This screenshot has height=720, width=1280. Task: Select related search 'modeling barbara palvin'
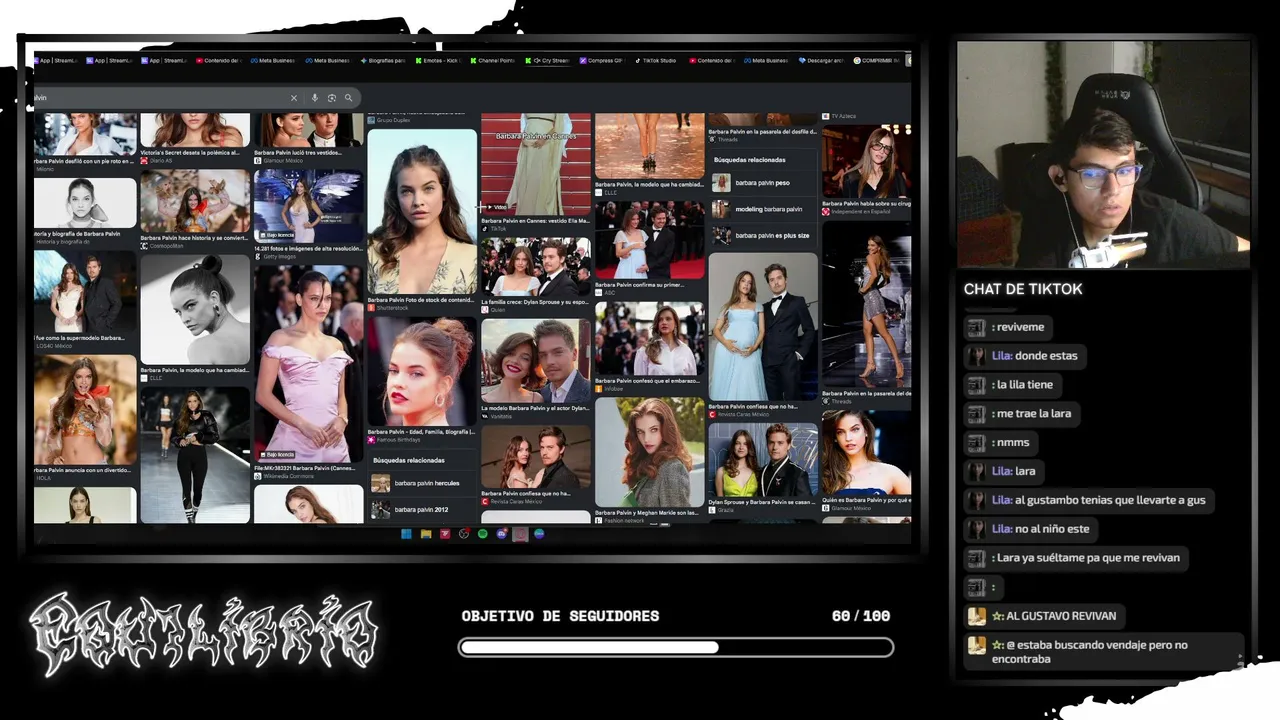[x=763, y=209]
